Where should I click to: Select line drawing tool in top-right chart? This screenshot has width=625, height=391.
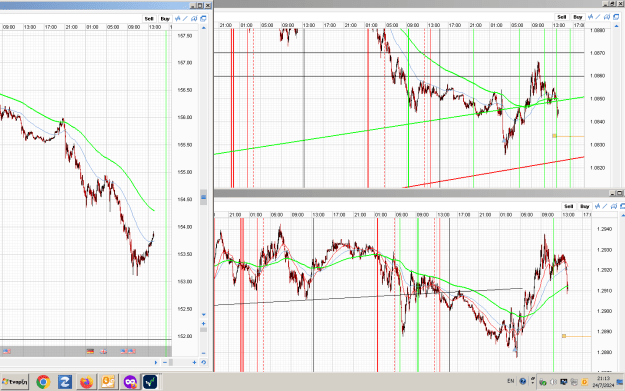[598, 17]
